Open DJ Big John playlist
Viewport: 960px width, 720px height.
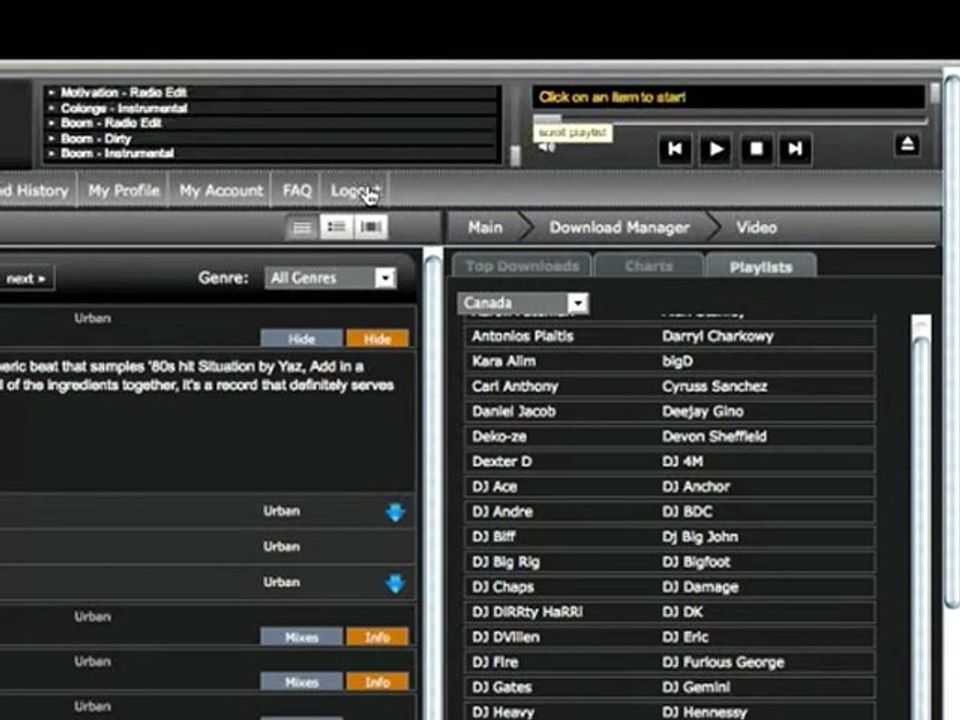(x=700, y=537)
